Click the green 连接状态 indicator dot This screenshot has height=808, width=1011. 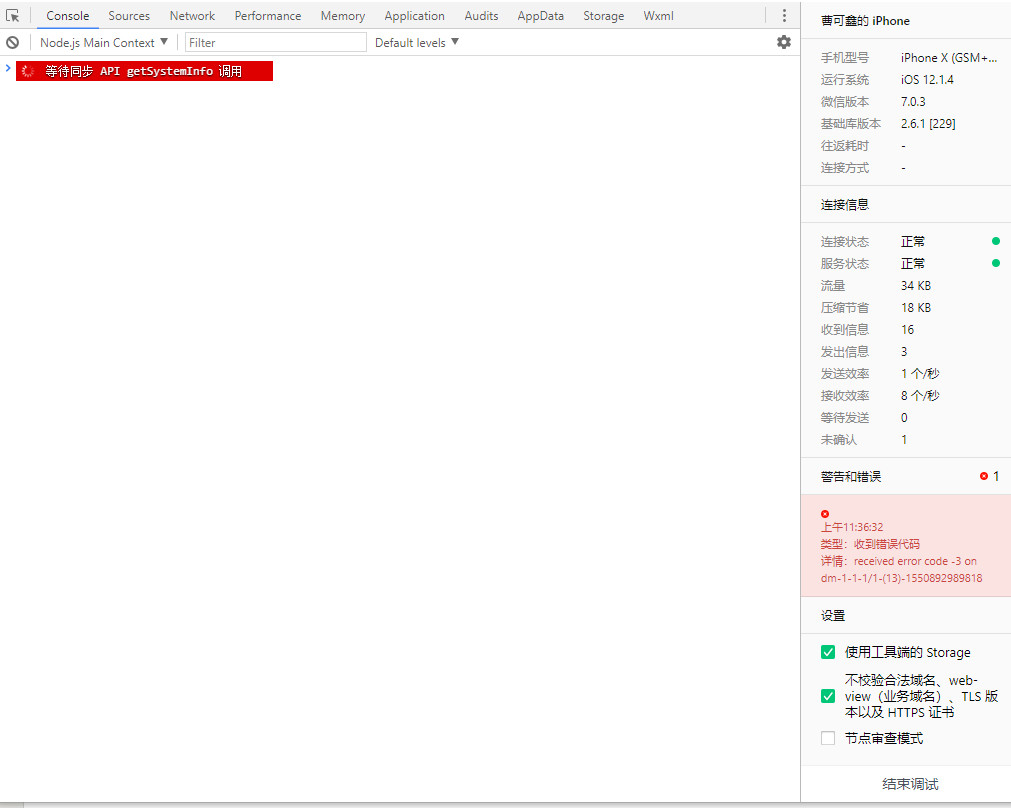coord(996,241)
